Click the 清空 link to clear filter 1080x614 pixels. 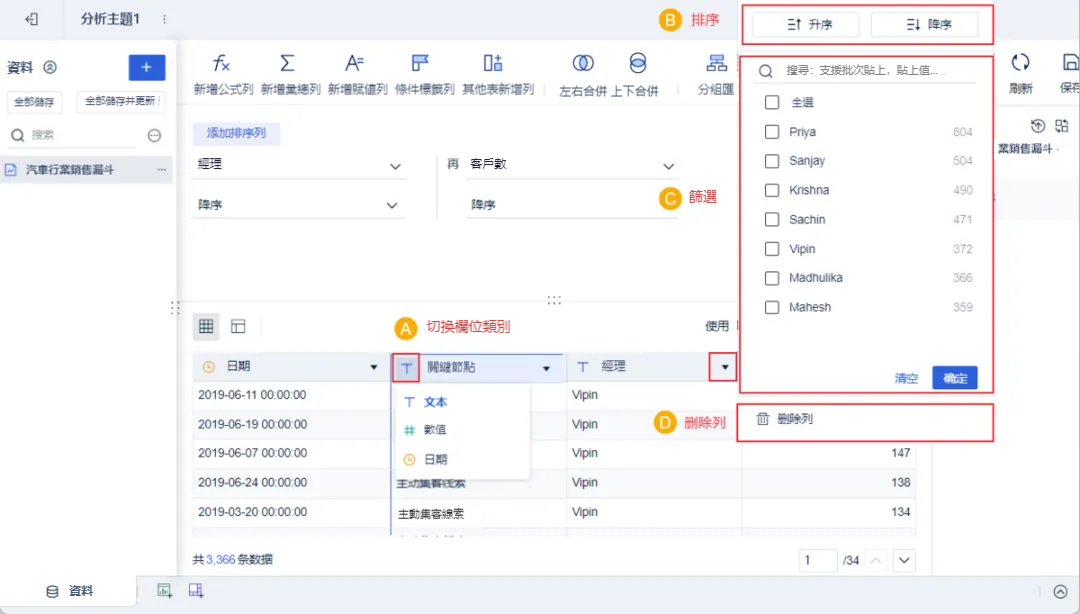(906, 379)
